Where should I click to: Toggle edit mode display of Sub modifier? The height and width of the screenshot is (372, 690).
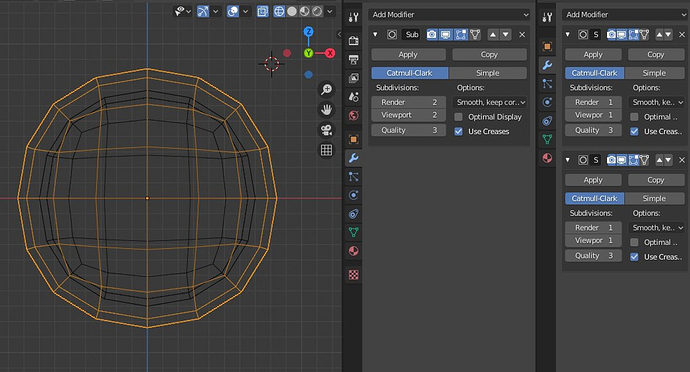click(x=461, y=34)
